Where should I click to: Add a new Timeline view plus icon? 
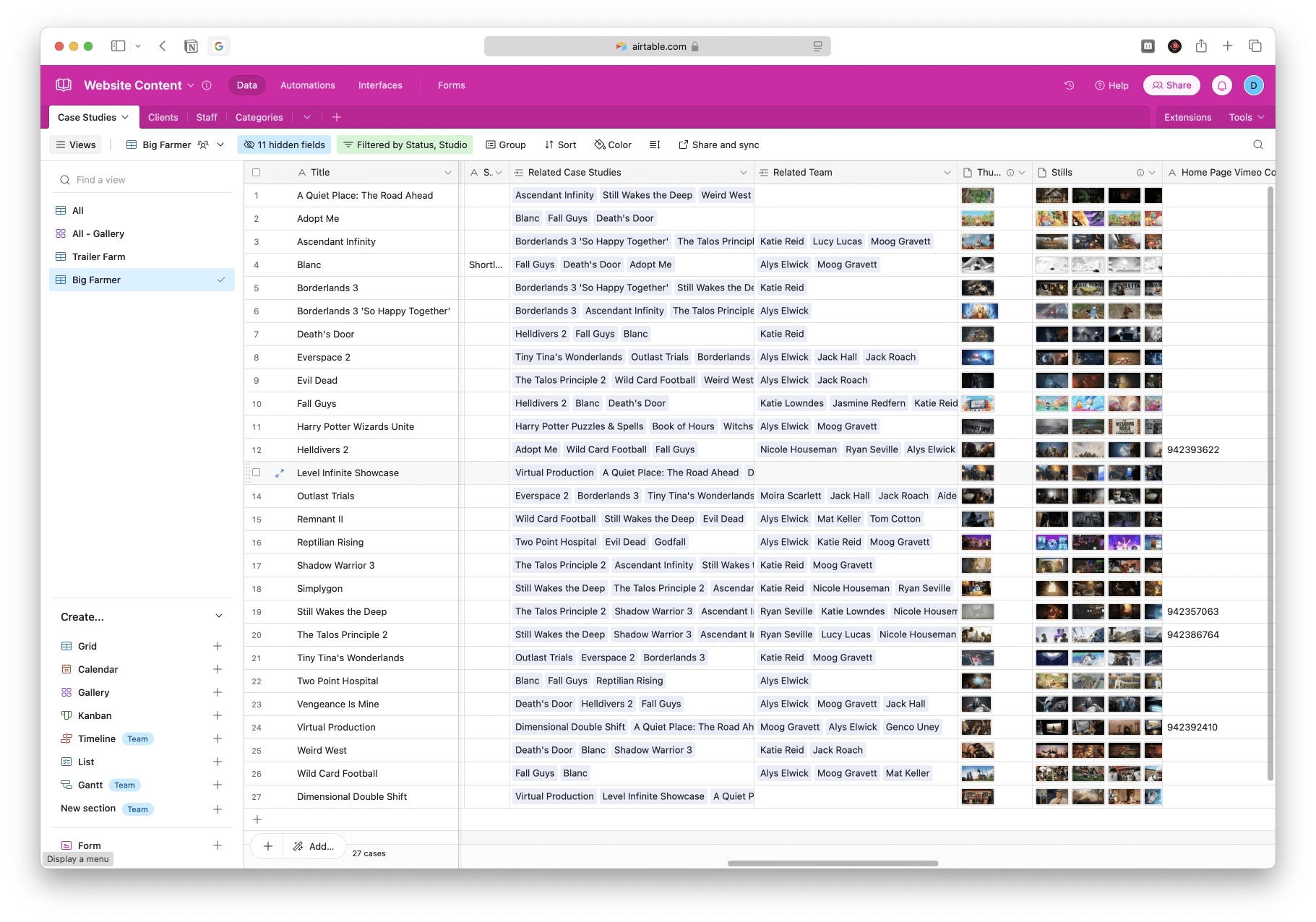[x=218, y=738]
